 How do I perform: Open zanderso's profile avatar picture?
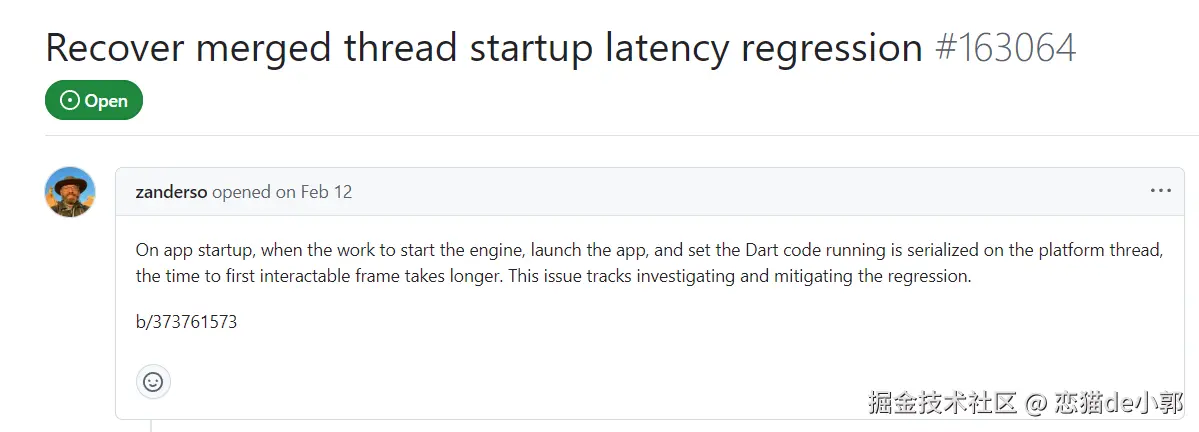tap(70, 192)
